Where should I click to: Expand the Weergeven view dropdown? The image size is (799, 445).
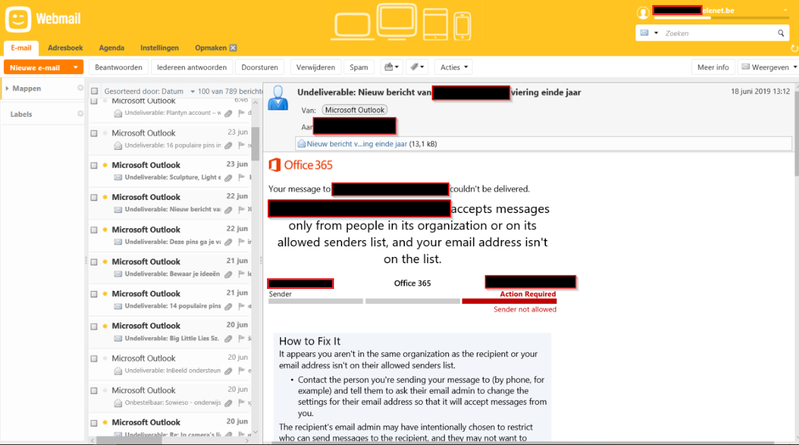(x=768, y=67)
